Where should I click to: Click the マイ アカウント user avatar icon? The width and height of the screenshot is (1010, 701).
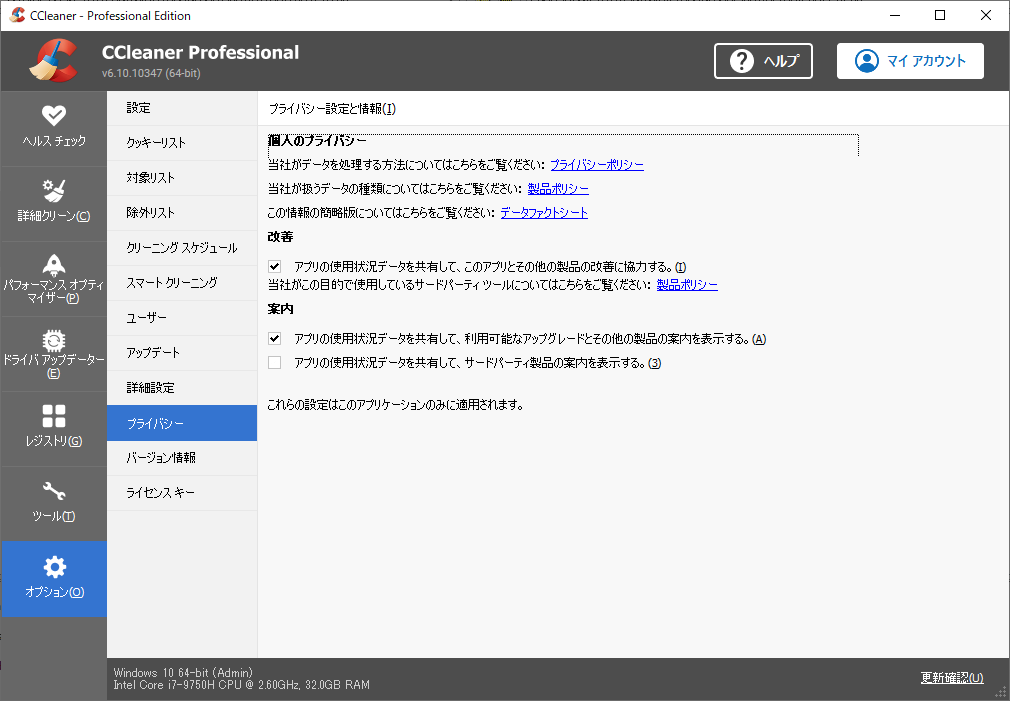866,61
